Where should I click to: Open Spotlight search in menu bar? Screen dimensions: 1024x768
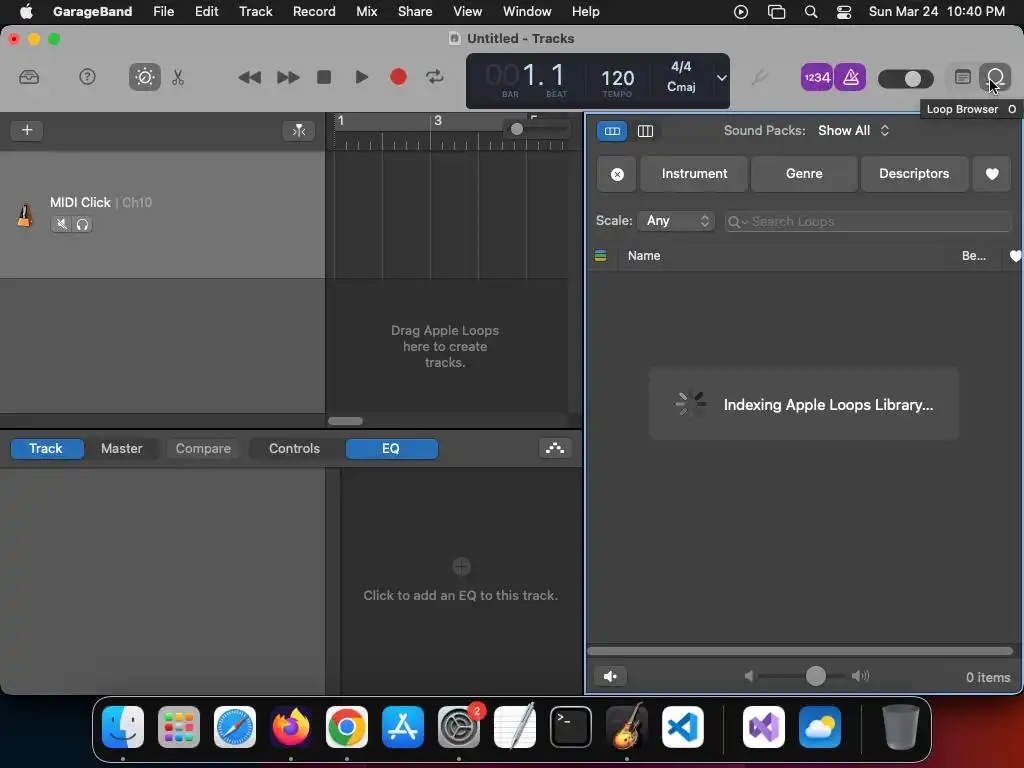click(810, 12)
